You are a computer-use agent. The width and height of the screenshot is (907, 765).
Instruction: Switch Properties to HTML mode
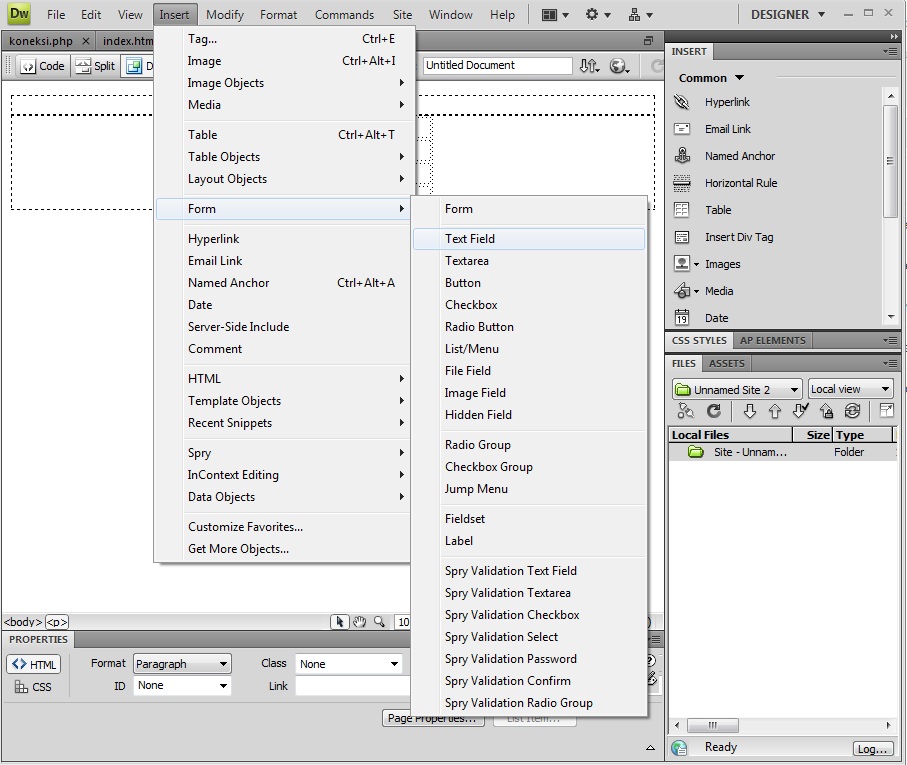(x=34, y=664)
